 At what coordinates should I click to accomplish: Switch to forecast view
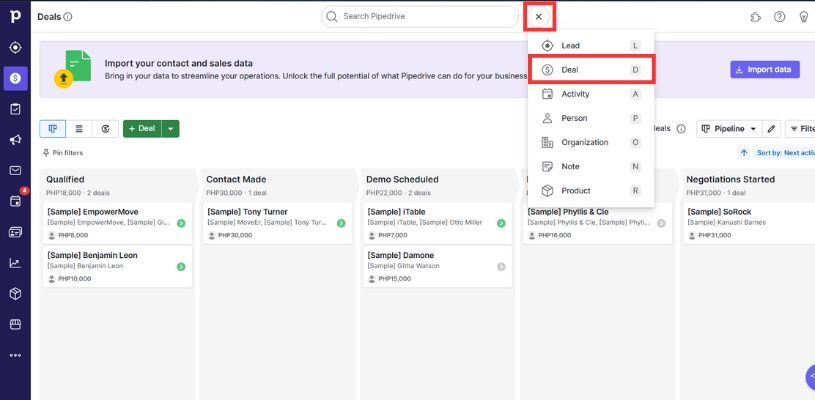[x=106, y=129]
